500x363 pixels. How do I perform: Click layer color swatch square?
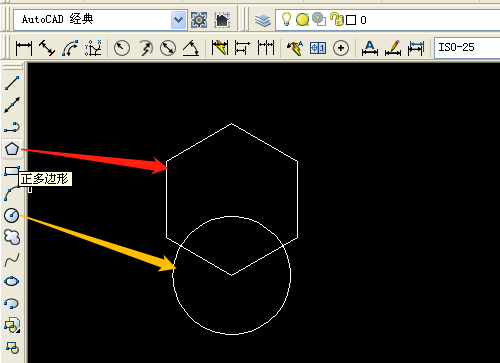pos(351,20)
